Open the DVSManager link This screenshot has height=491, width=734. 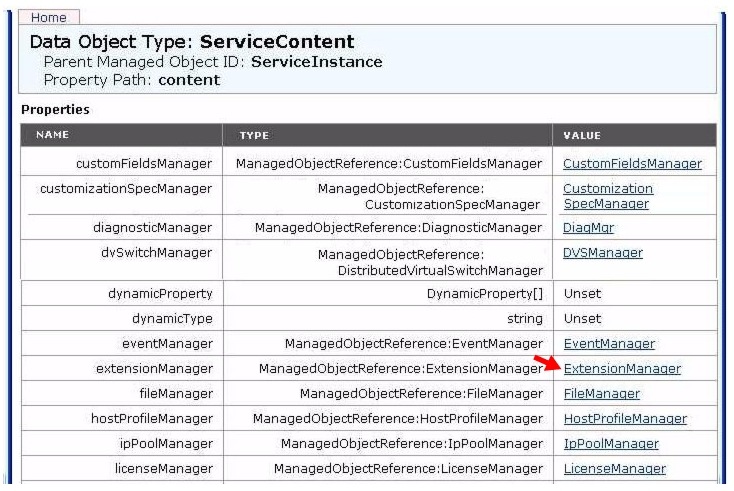coord(602,253)
